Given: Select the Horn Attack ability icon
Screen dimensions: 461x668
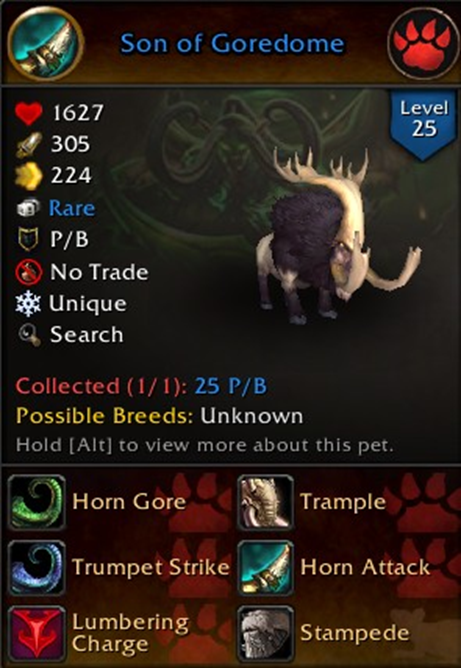Looking at the screenshot, I should (x=265, y=568).
